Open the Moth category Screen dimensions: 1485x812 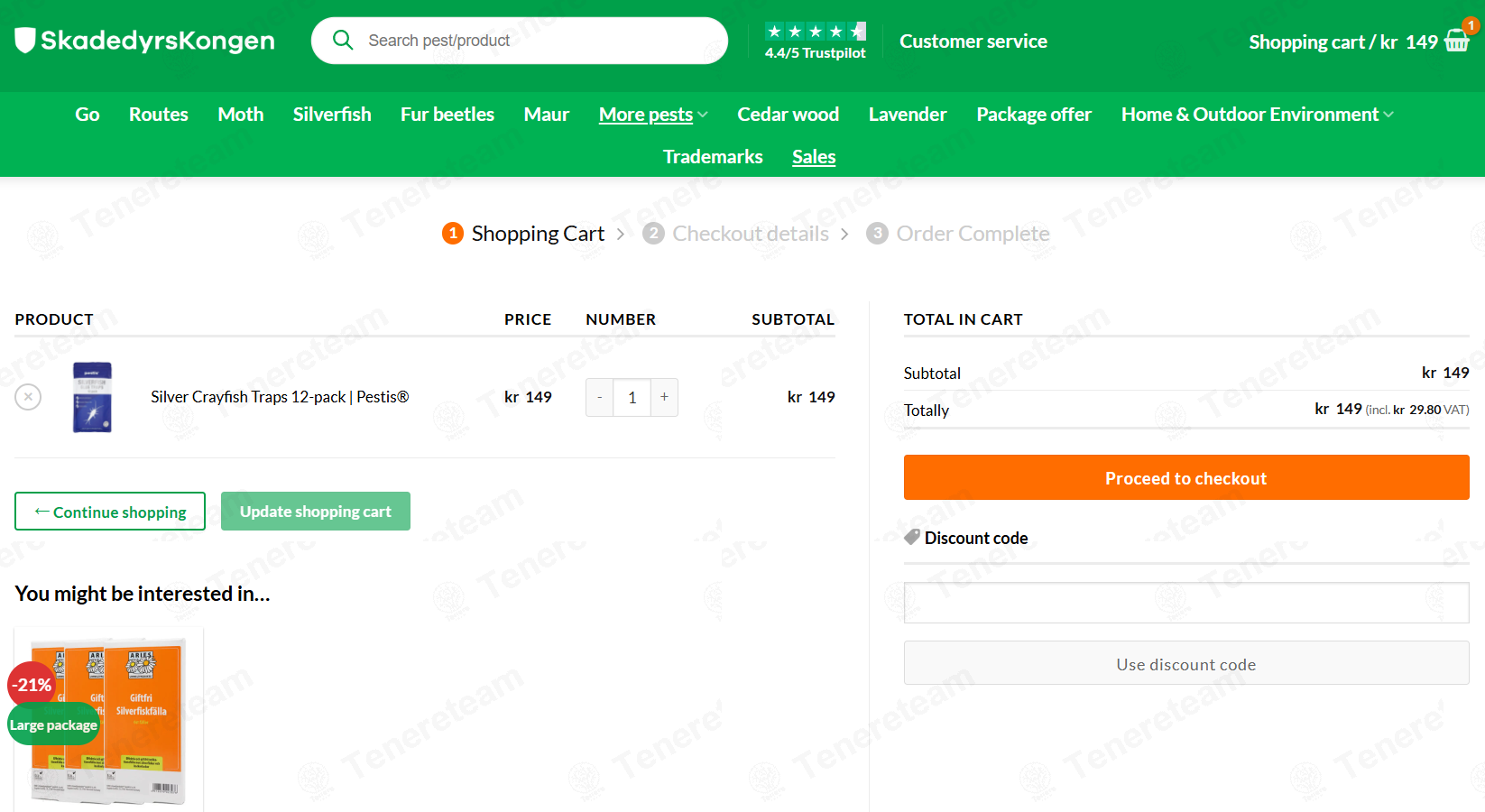pos(241,115)
